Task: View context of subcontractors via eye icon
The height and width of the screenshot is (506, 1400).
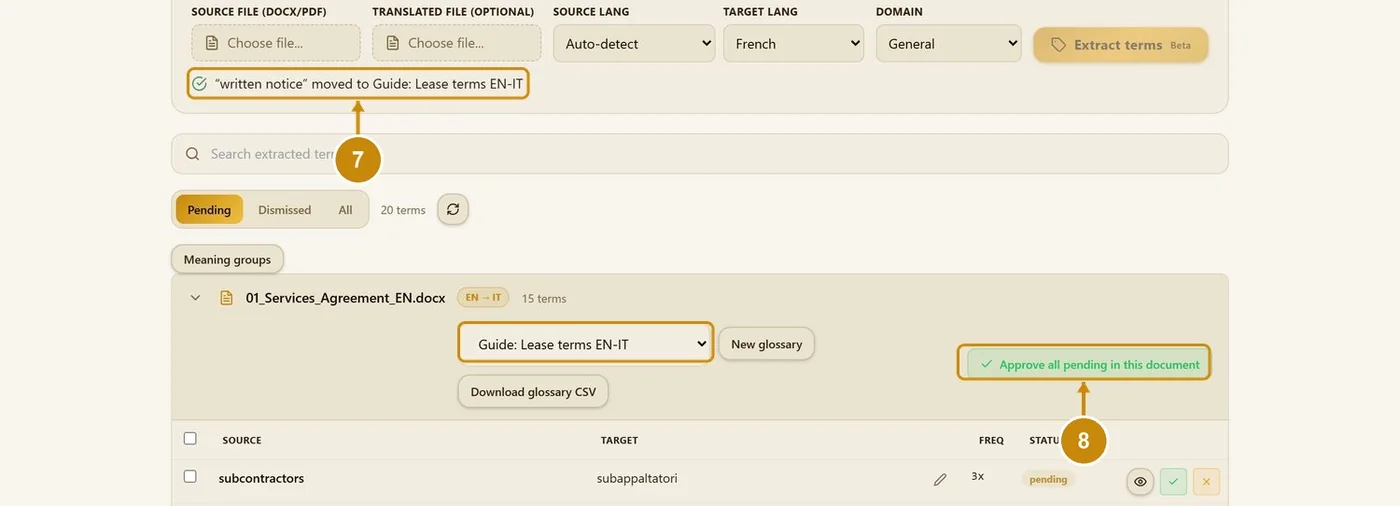Action: click(x=1140, y=481)
